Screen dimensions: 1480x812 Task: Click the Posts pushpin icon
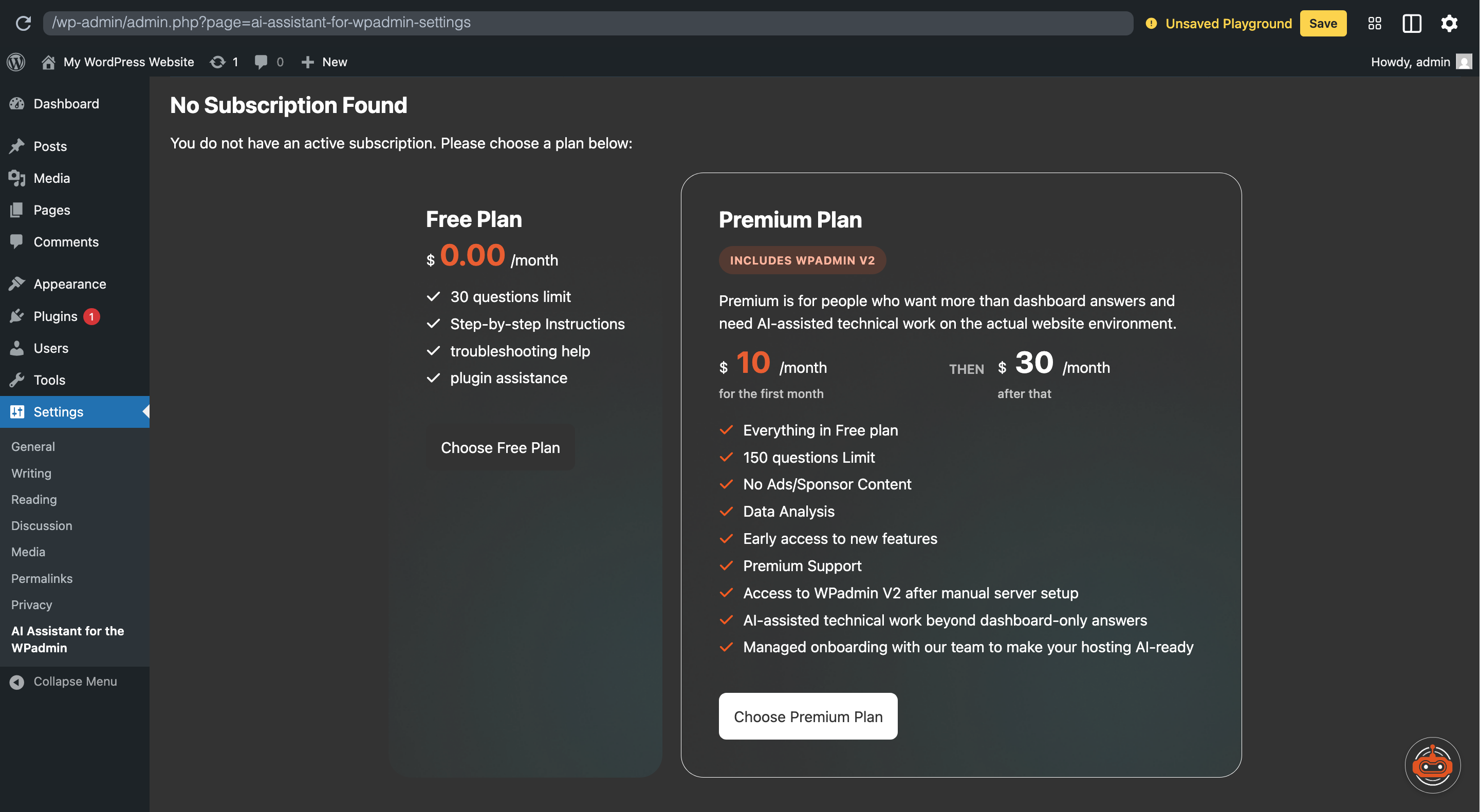coord(17,146)
